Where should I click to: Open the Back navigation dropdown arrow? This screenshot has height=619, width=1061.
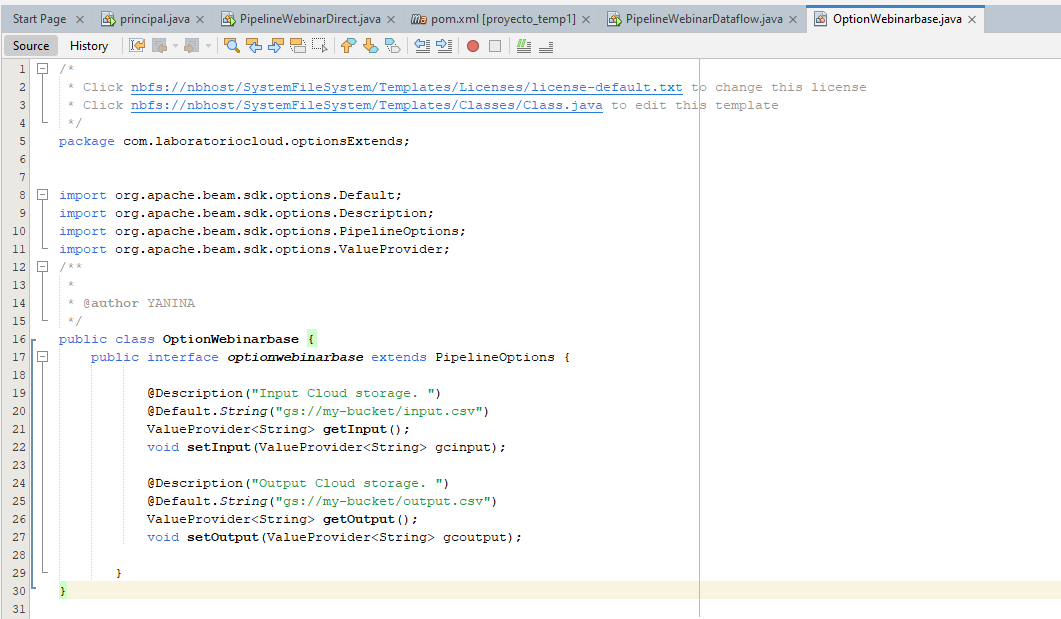pos(177,46)
